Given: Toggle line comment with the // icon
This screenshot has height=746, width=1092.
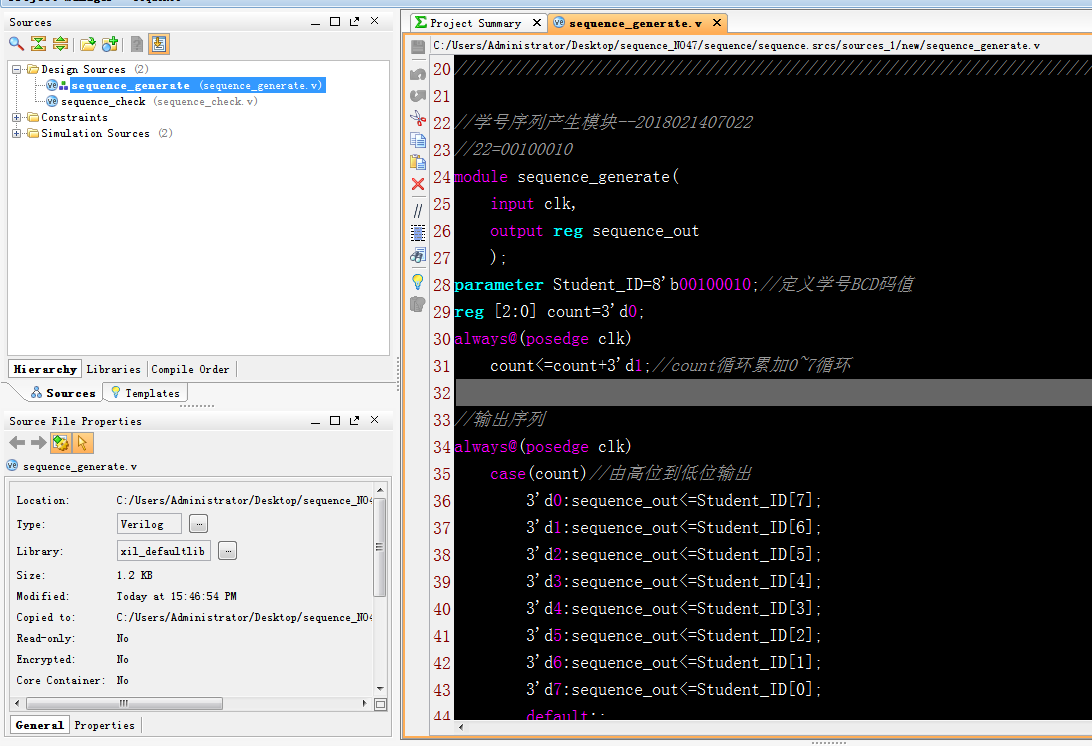Looking at the screenshot, I should (418, 210).
